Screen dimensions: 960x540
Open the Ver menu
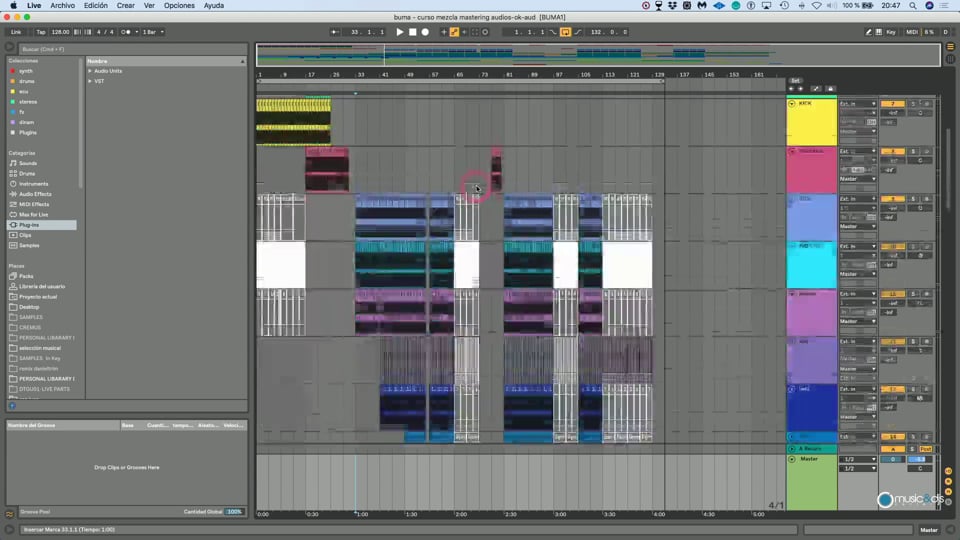click(x=149, y=6)
